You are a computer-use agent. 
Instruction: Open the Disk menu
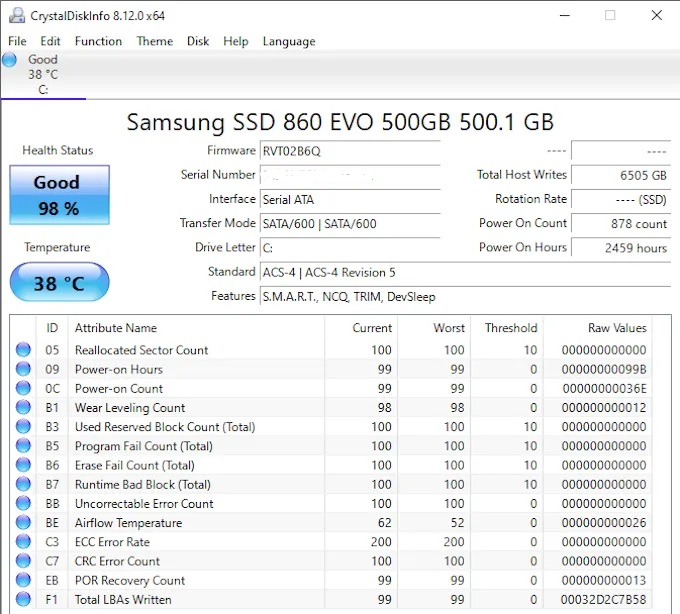(x=198, y=41)
